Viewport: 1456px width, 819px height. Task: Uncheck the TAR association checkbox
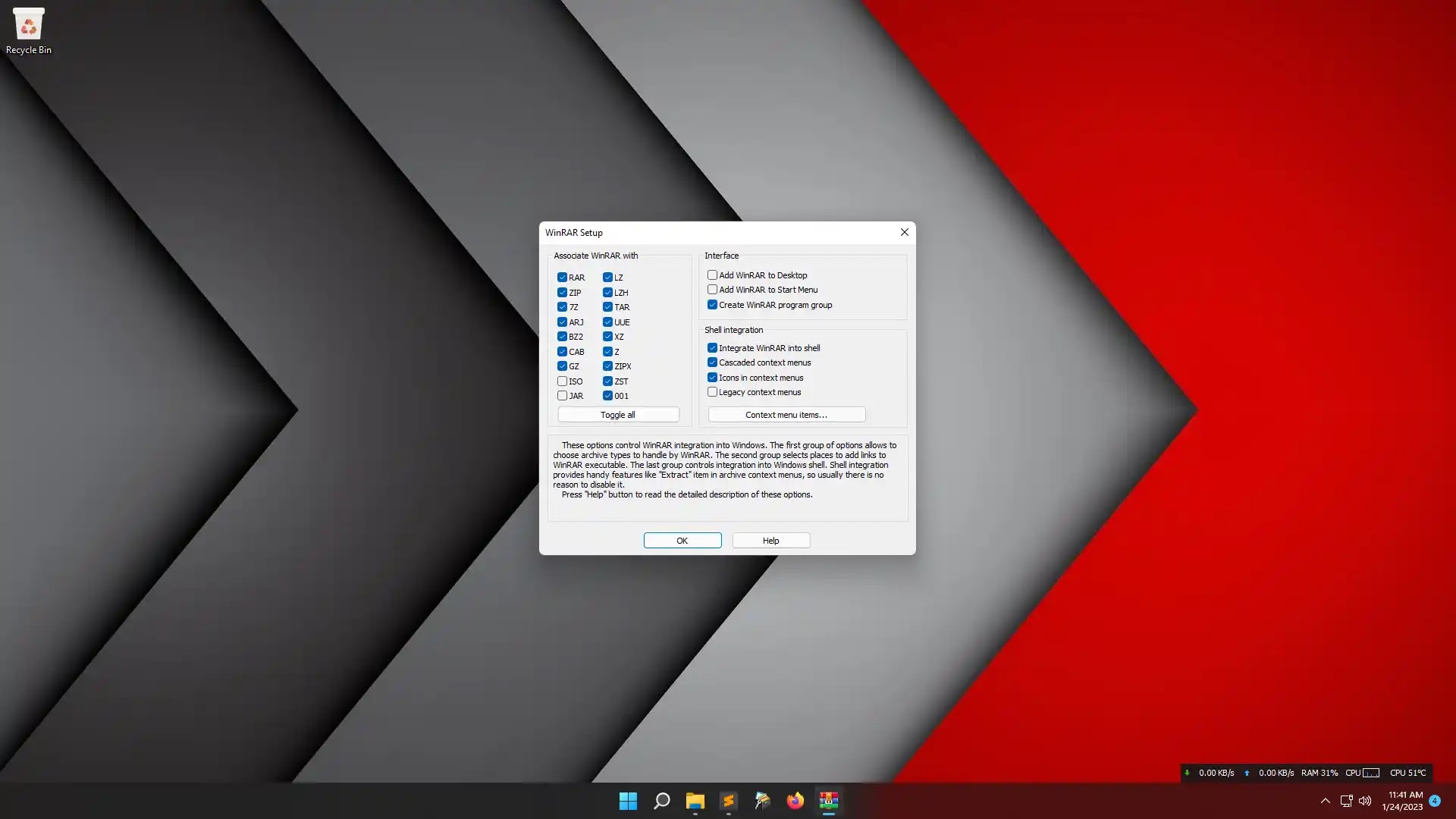click(x=607, y=307)
